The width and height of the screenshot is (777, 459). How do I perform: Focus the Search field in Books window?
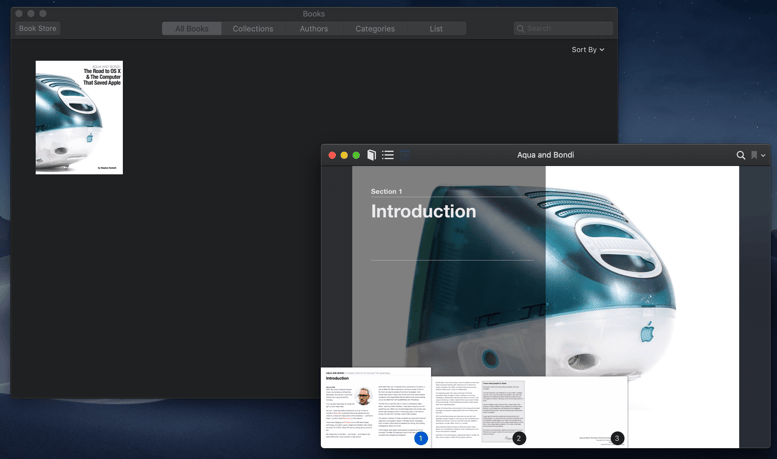(x=563, y=28)
